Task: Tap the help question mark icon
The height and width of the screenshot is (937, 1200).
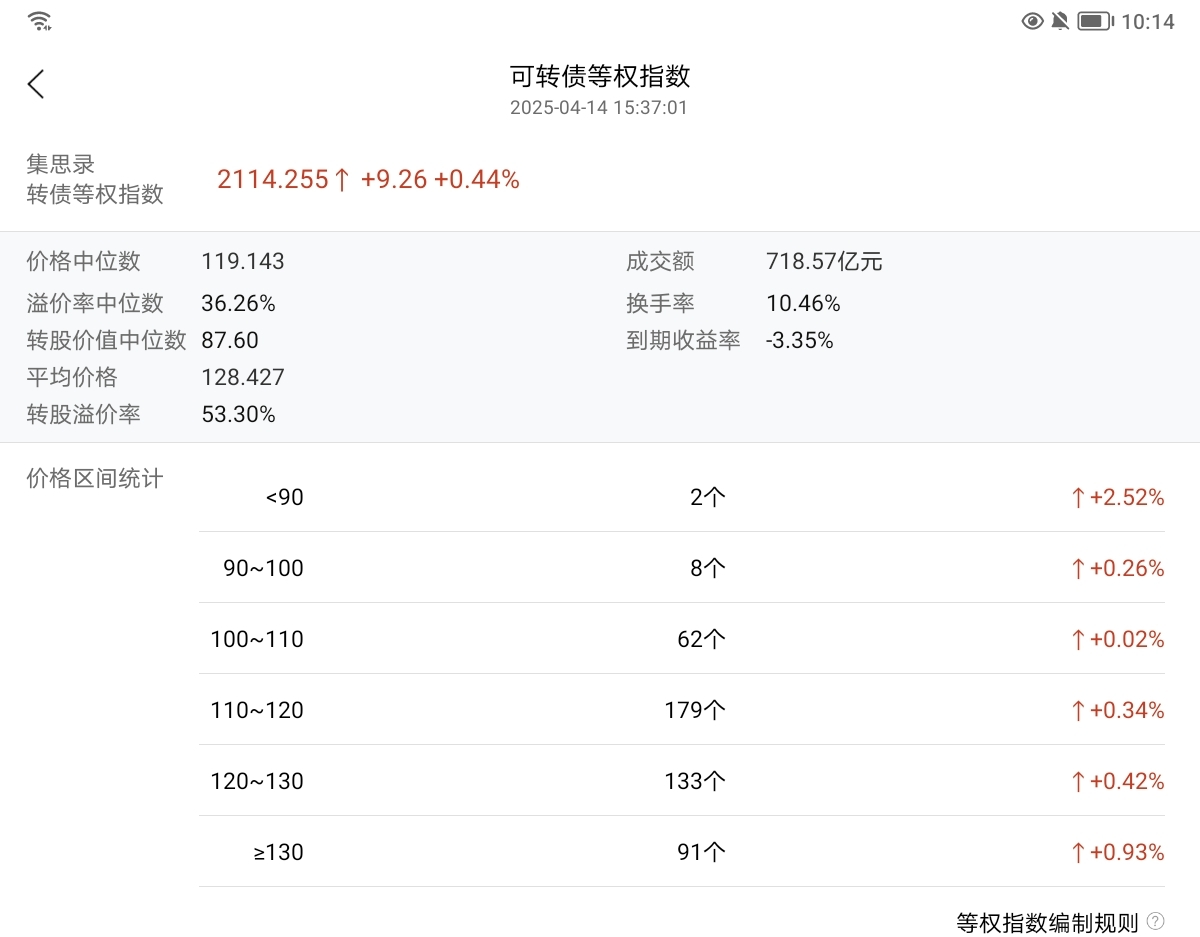Action: point(1155,921)
